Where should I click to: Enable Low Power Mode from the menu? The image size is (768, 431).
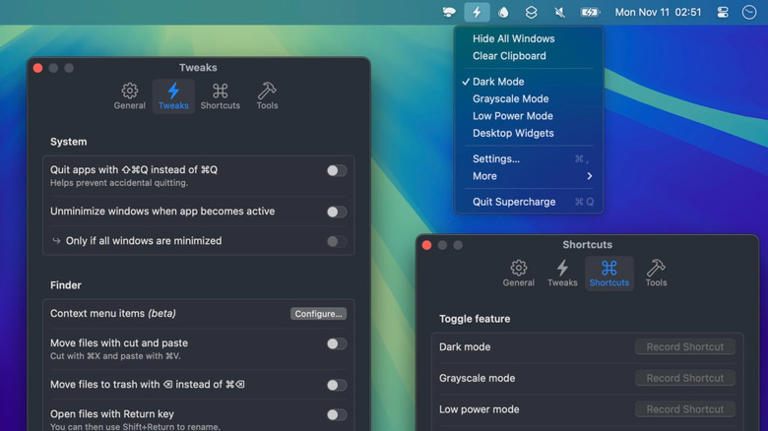pyautogui.click(x=529, y=116)
